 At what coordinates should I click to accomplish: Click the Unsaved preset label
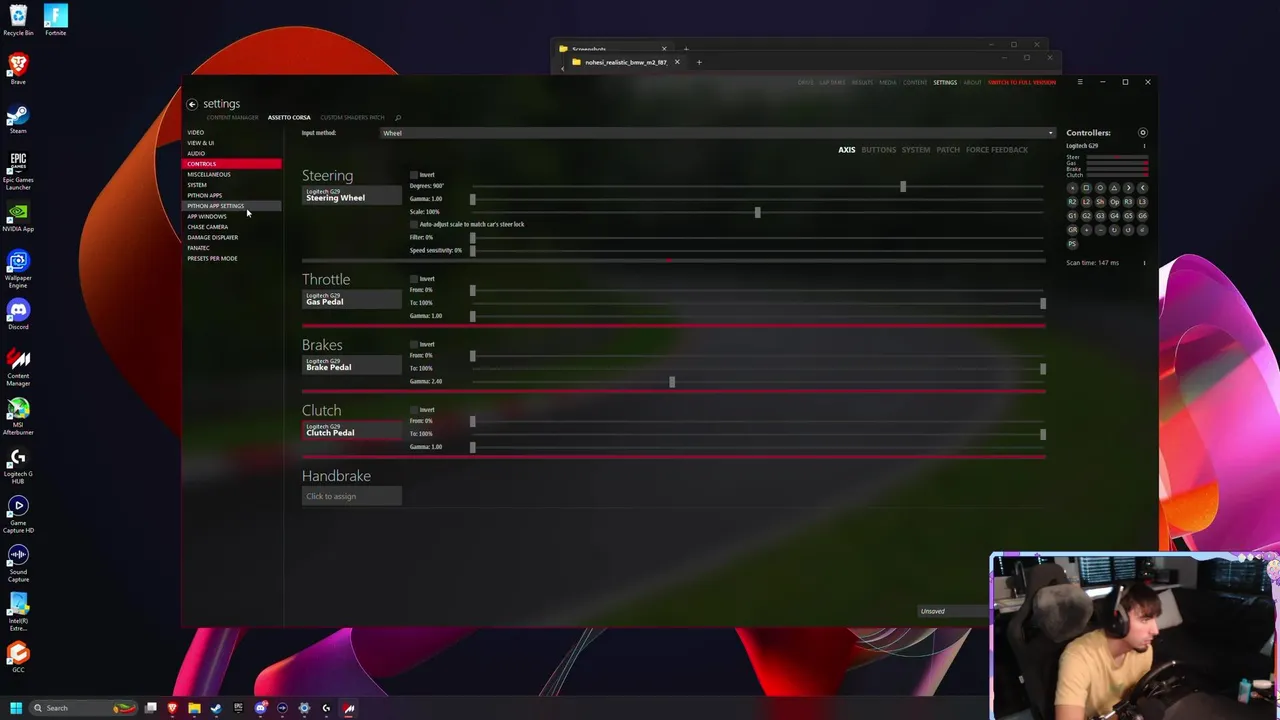(933, 611)
